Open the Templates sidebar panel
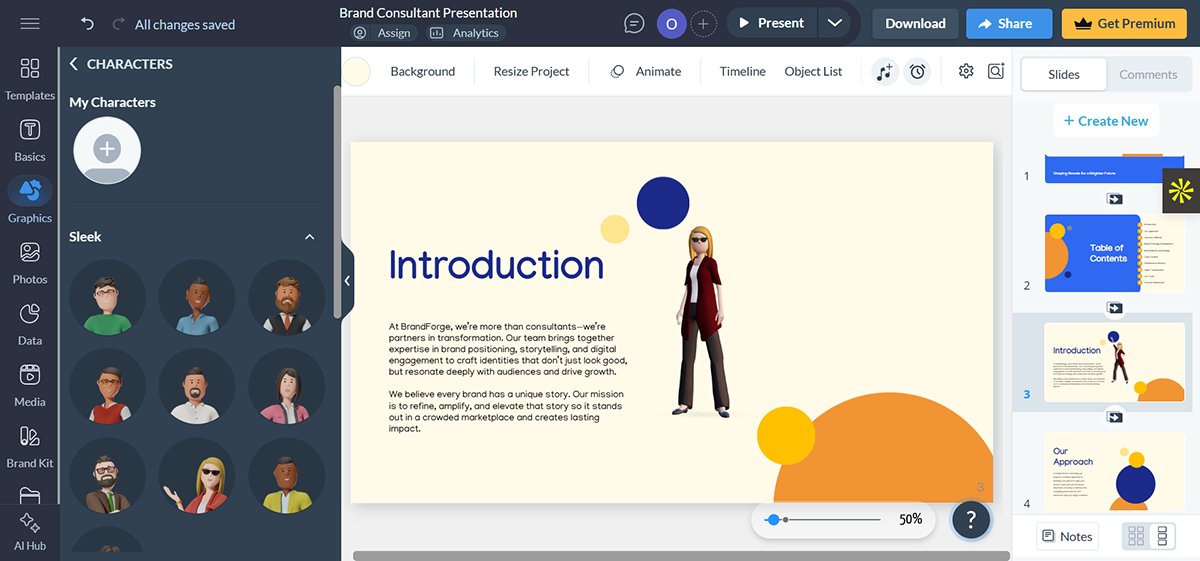 coord(30,78)
